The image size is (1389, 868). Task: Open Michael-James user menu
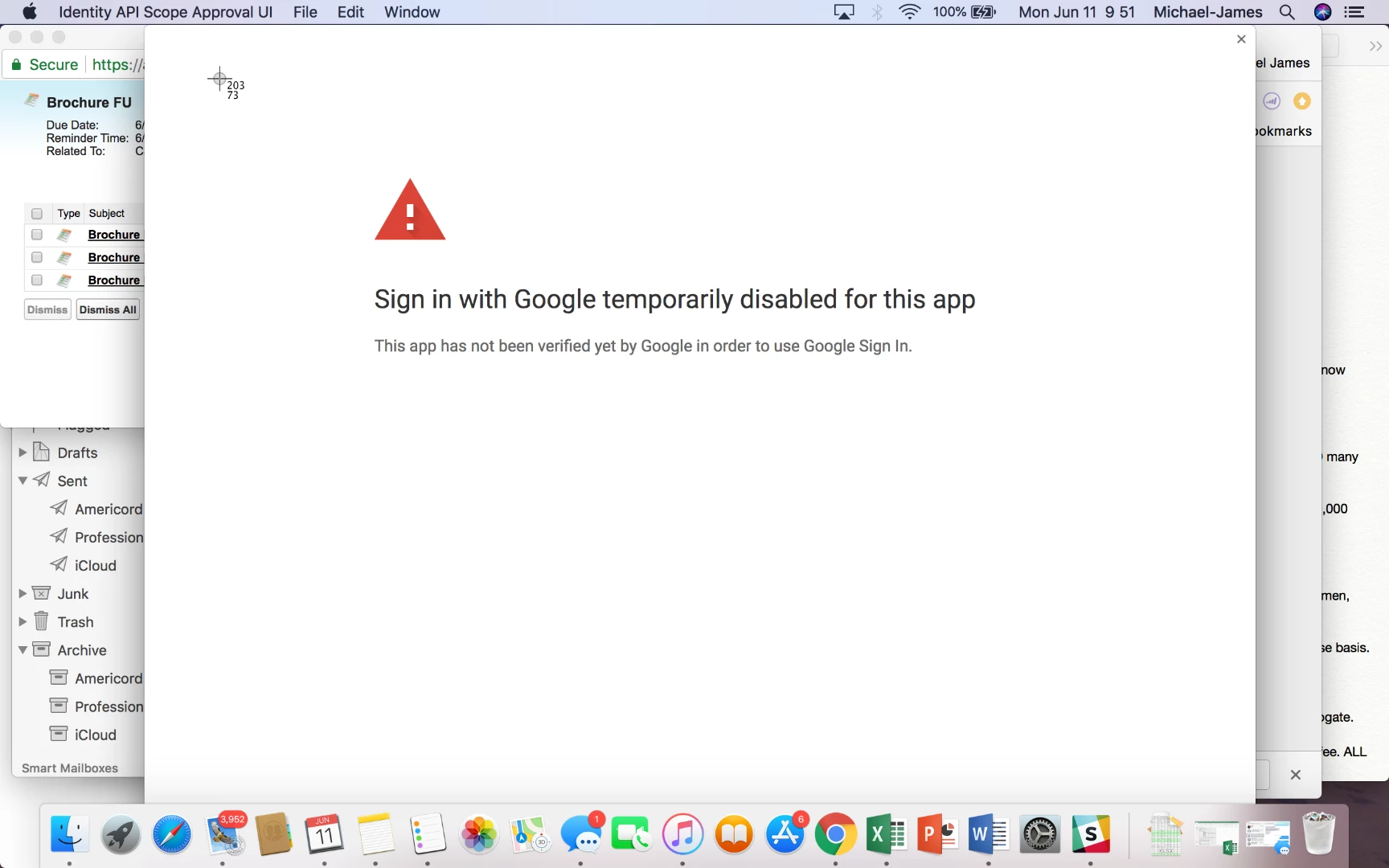1208,12
